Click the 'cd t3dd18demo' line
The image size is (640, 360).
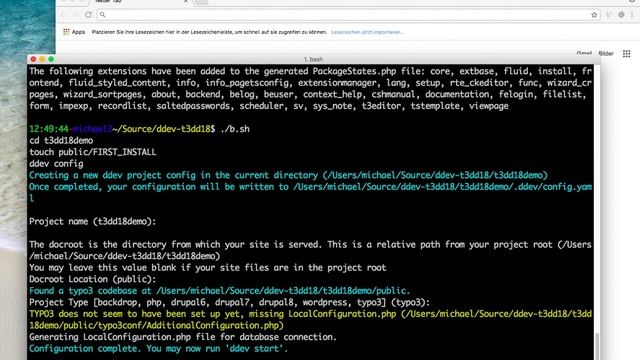click(61, 140)
